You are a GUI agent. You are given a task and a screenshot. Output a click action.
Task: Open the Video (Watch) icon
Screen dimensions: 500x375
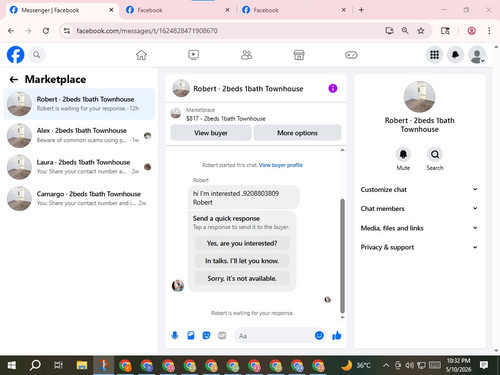(x=193, y=55)
